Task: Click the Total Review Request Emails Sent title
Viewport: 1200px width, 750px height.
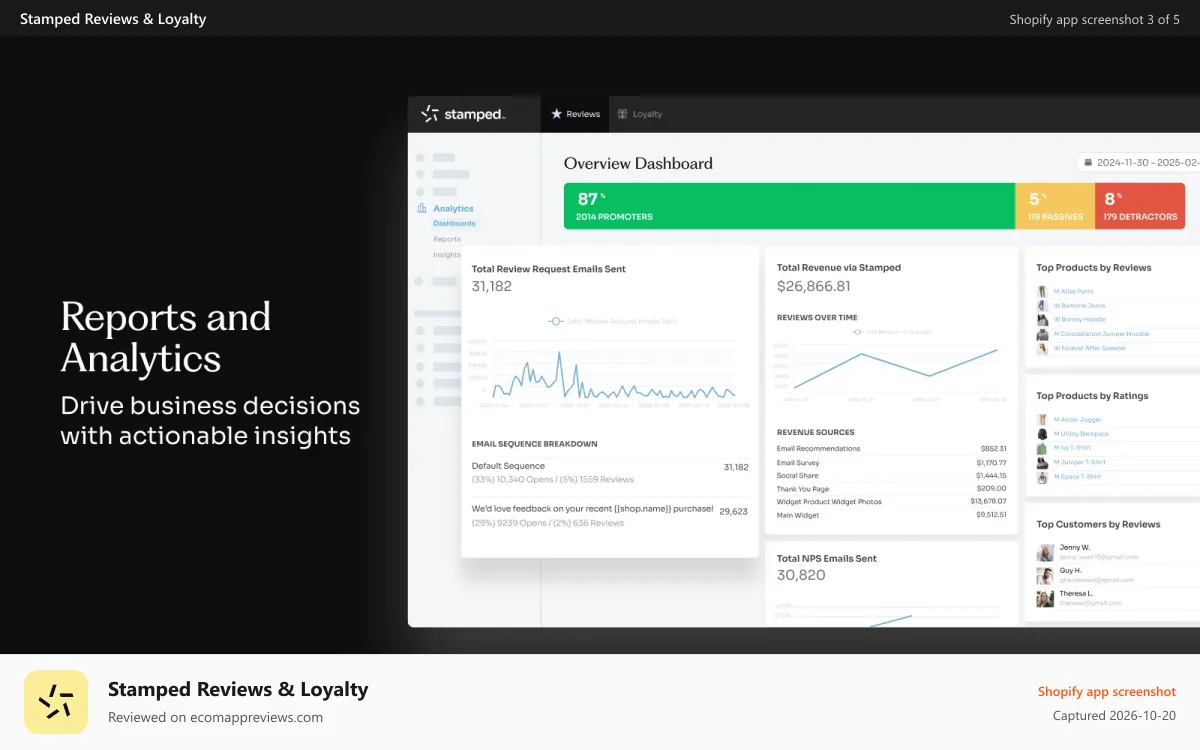Action: pos(548,269)
